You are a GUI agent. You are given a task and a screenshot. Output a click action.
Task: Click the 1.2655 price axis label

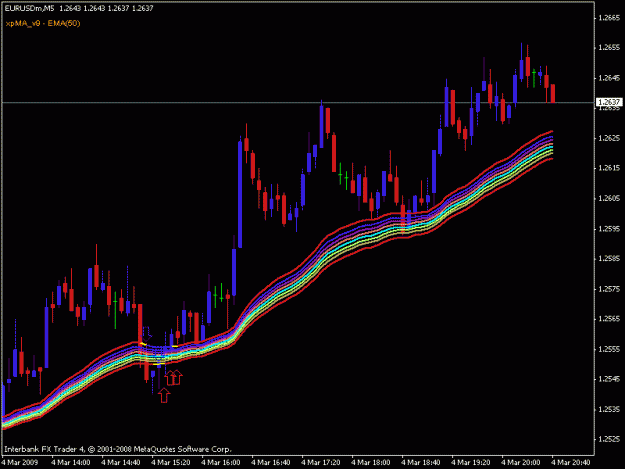[609, 47]
